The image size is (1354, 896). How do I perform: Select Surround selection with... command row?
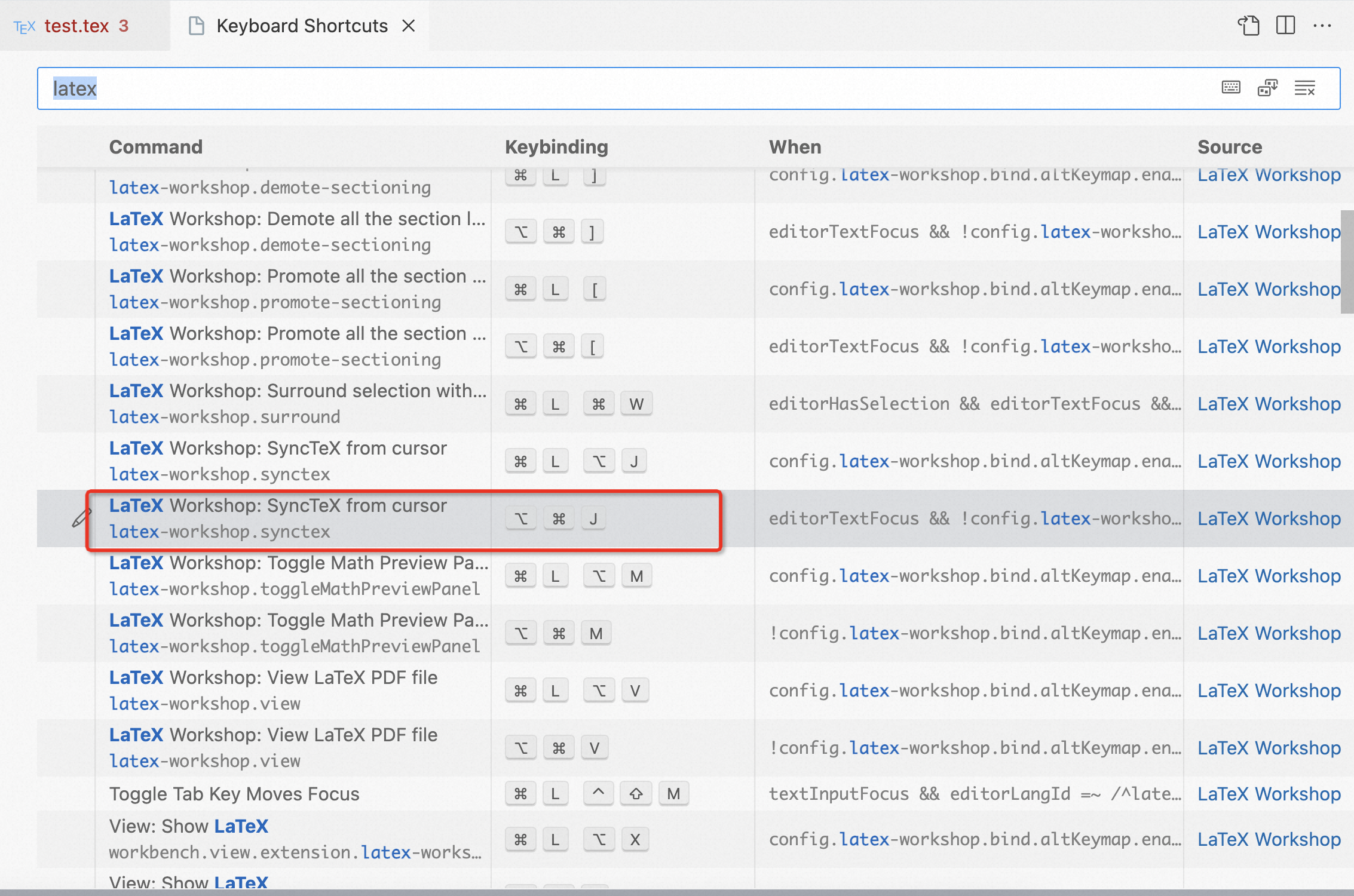coord(696,404)
